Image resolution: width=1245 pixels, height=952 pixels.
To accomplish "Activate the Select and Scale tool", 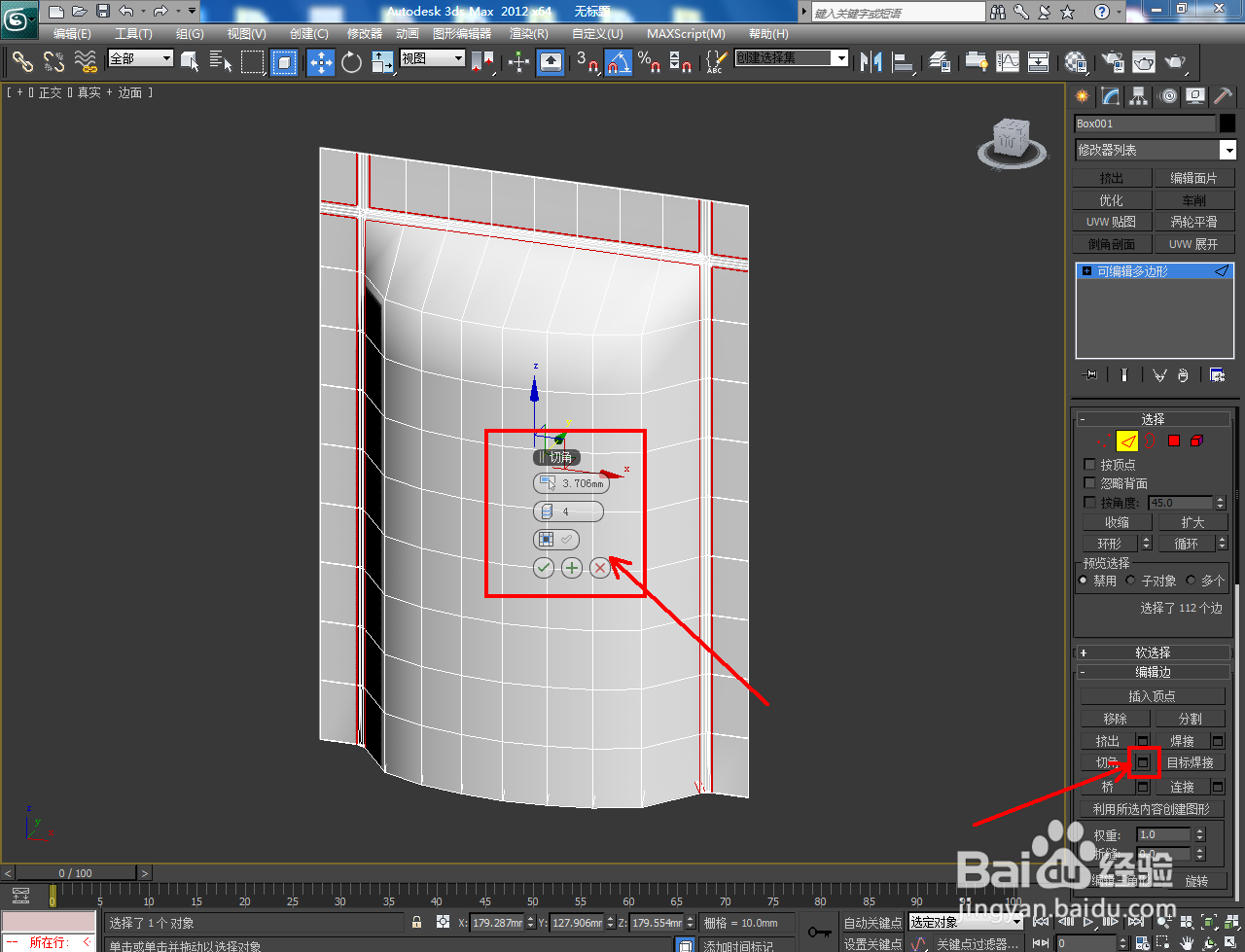I will point(382,62).
